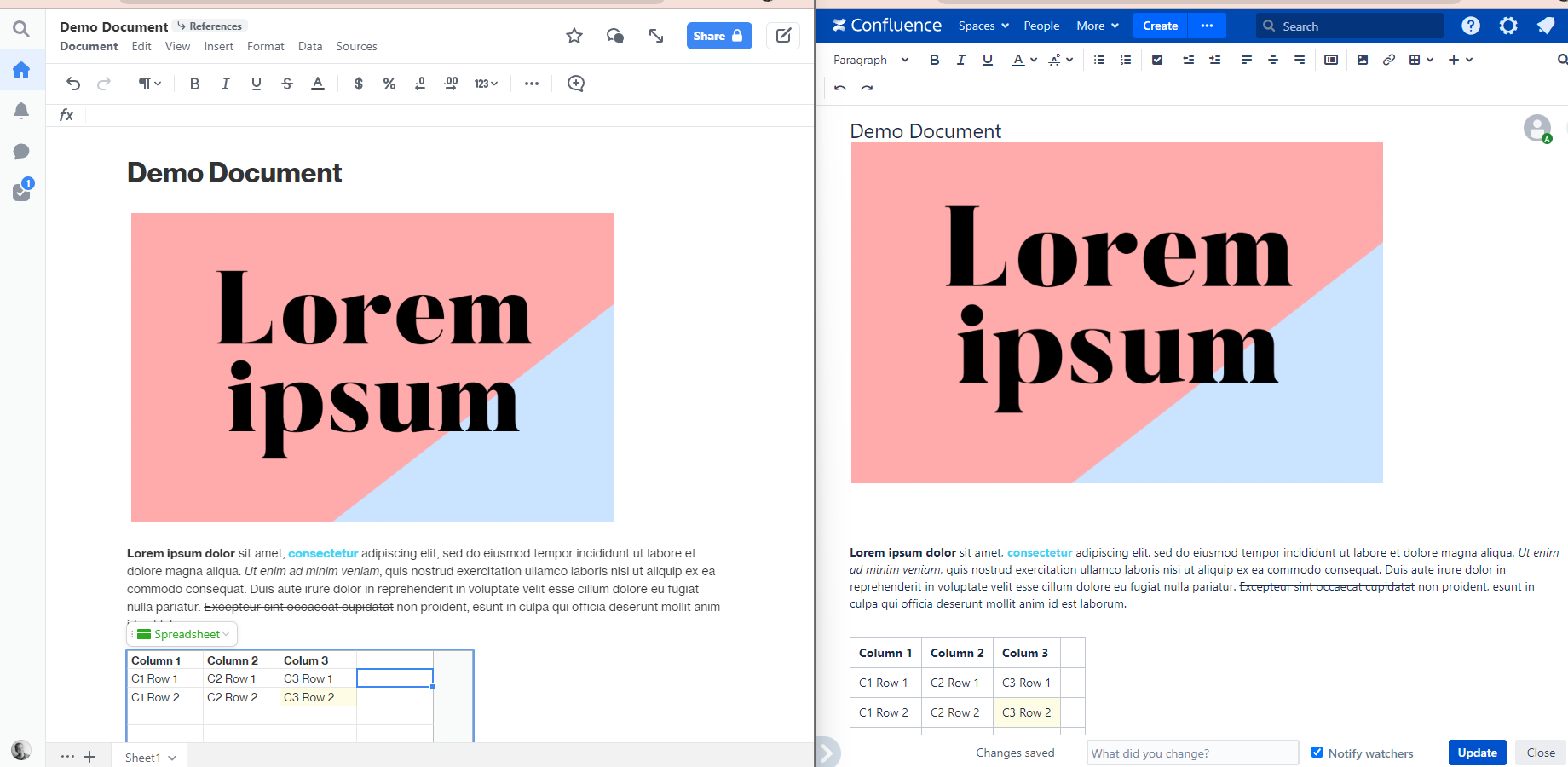Open notifications bell in left sidebar

(21, 111)
